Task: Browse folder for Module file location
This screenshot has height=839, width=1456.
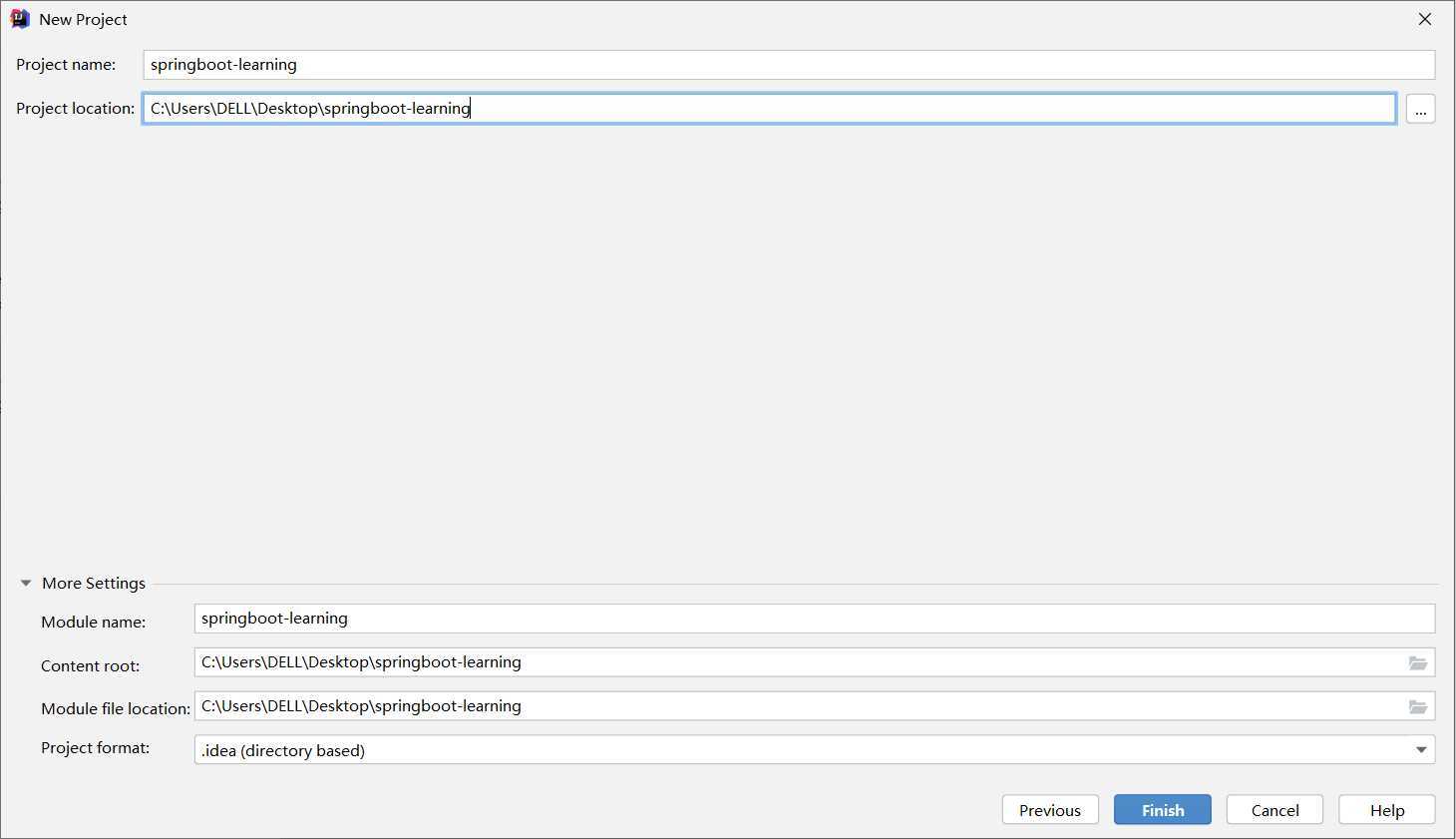Action: tap(1417, 707)
